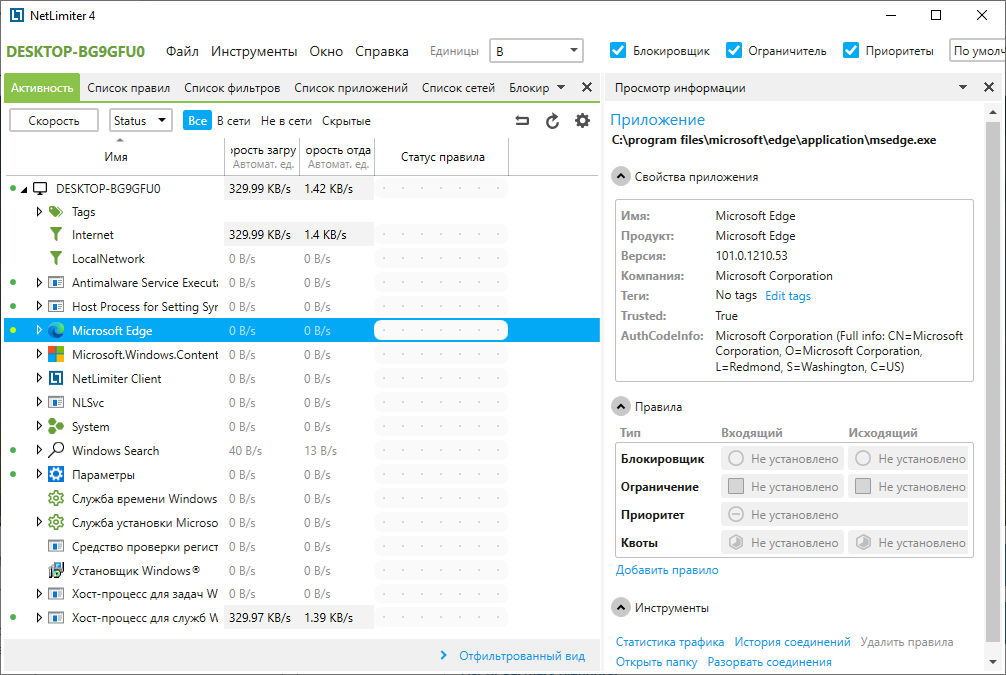
Task: Click Служба времени Windows gear icon
Action: pos(56,499)
